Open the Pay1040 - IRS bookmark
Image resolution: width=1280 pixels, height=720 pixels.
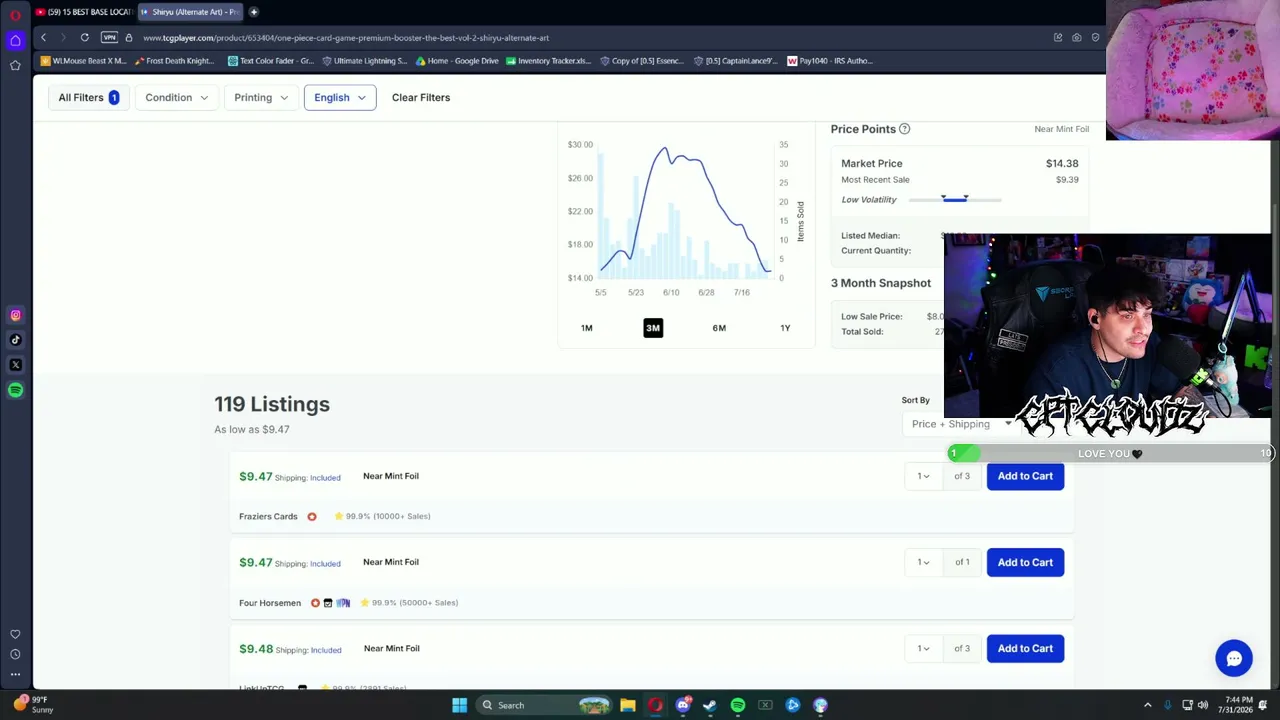pos(830,61)
